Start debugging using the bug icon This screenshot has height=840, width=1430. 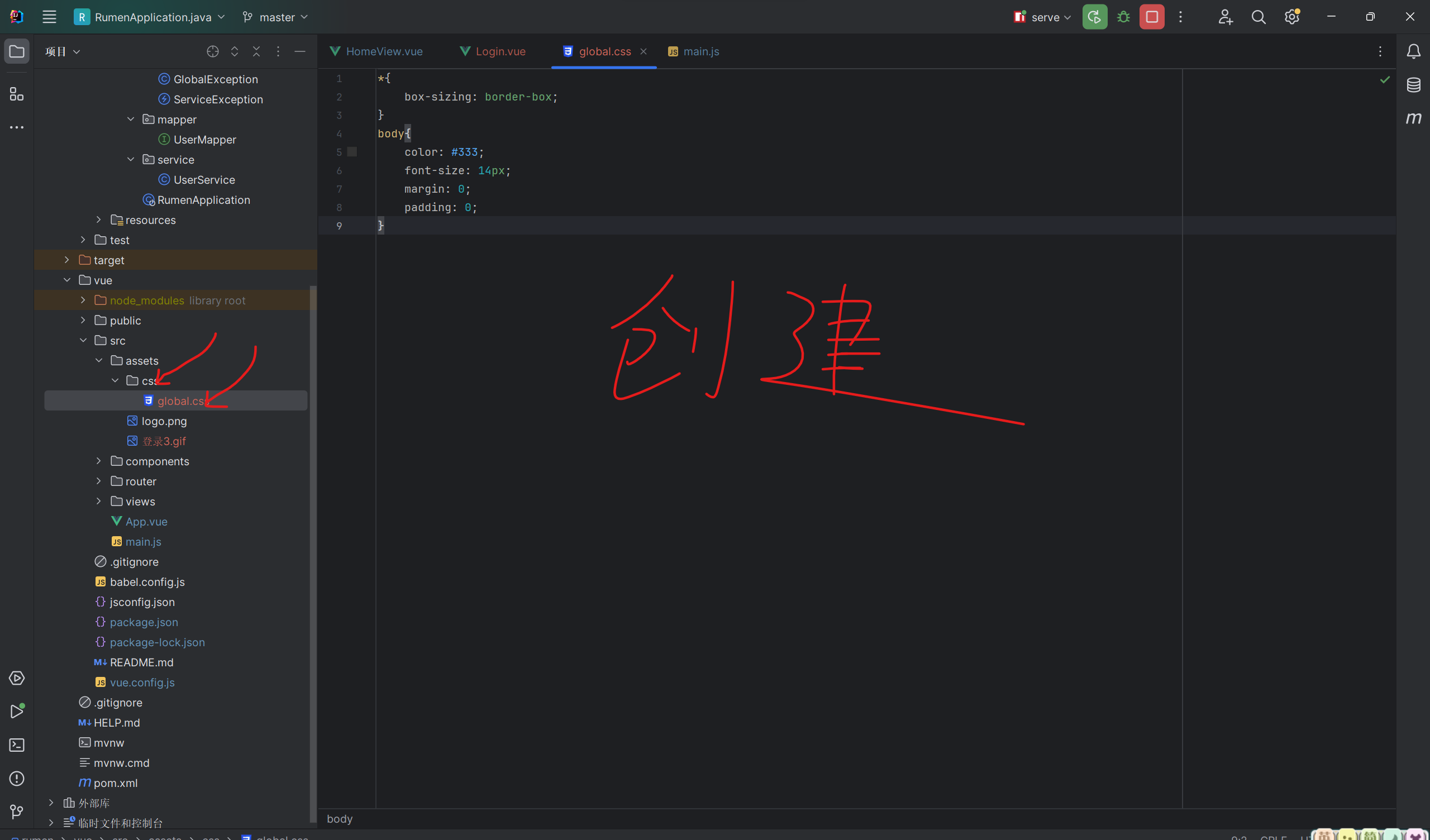point(1123,16)
